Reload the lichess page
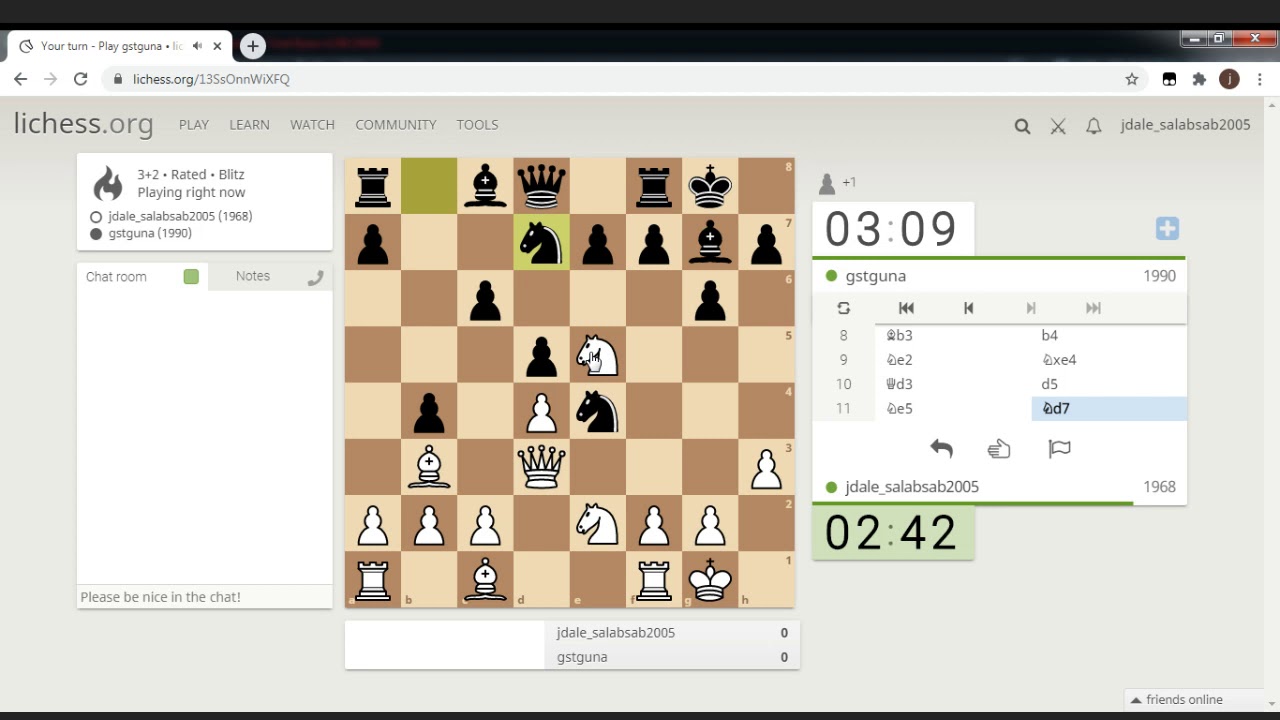Viewport: 1280px width, 720px height. 81,79
